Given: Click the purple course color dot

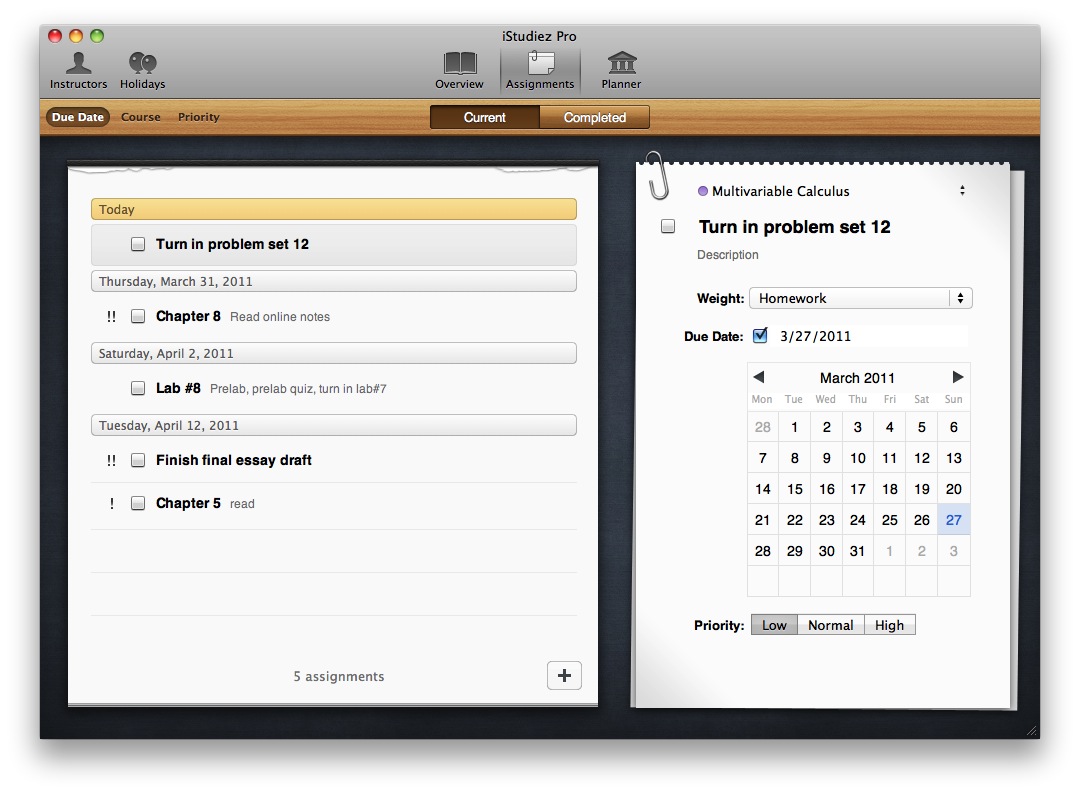Looking at the screenshot, I should (703, 190).
